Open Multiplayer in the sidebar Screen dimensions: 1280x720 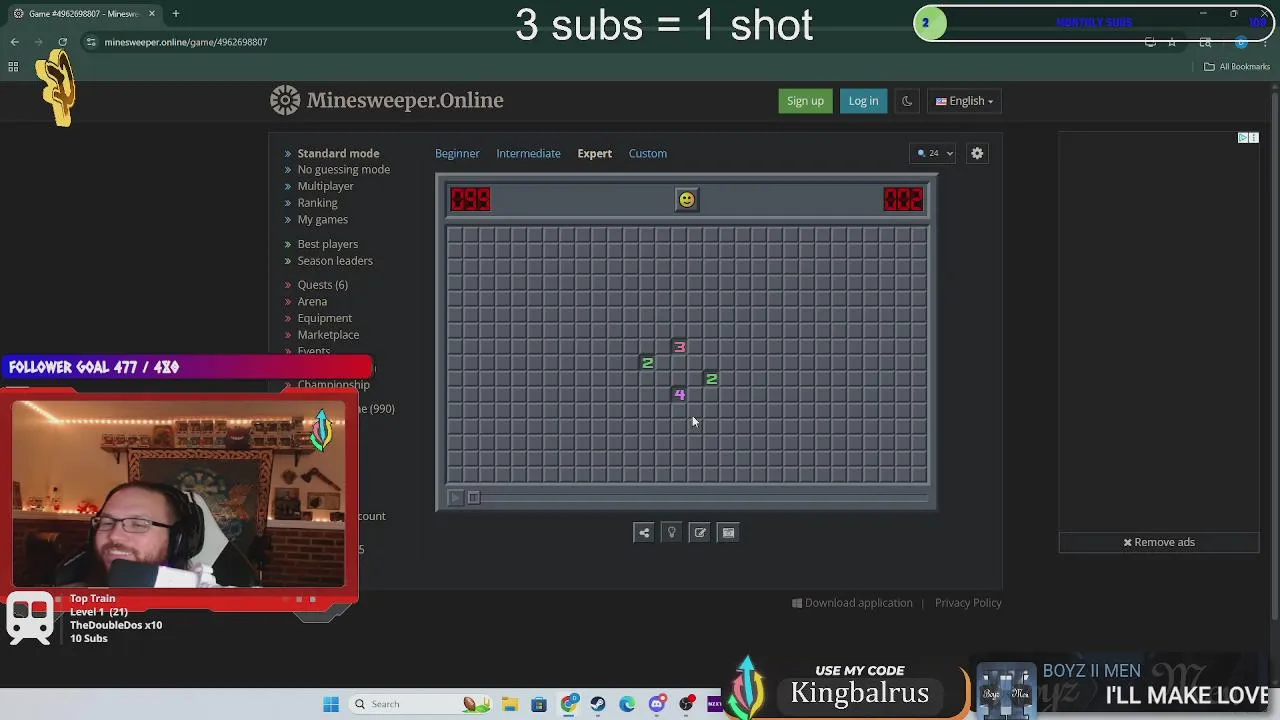325,186
